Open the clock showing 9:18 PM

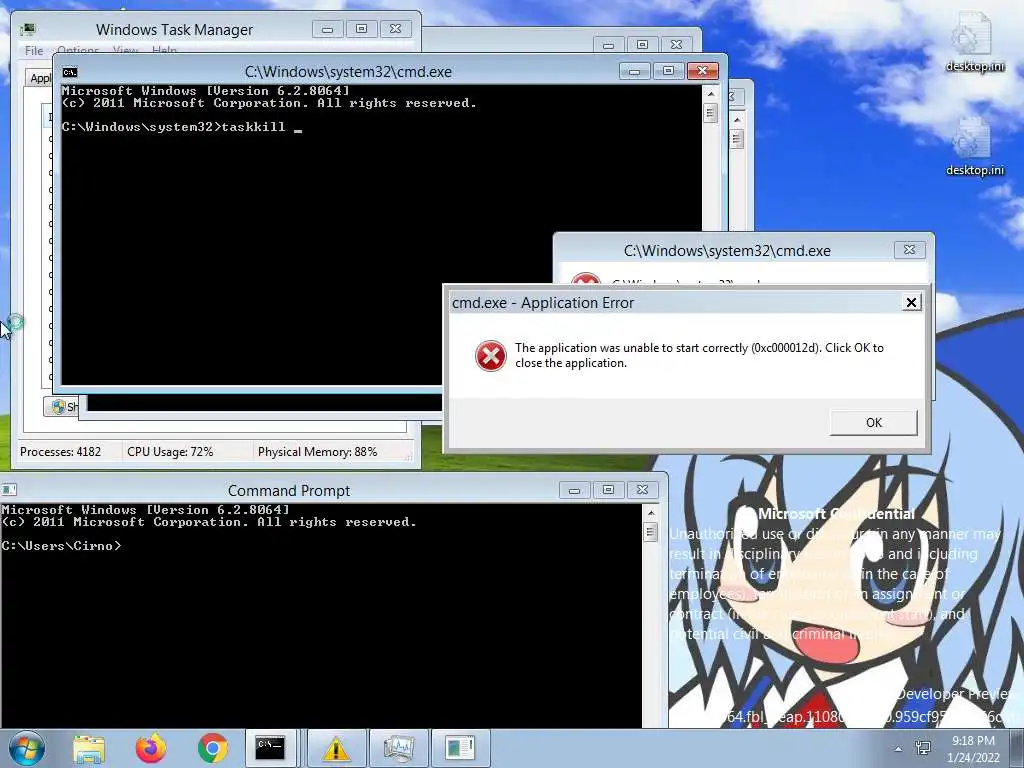tap(974, 749)
